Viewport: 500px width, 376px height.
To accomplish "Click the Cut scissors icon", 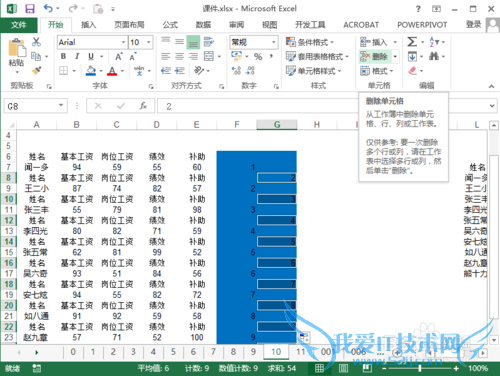I will click(x=36, y=42).
